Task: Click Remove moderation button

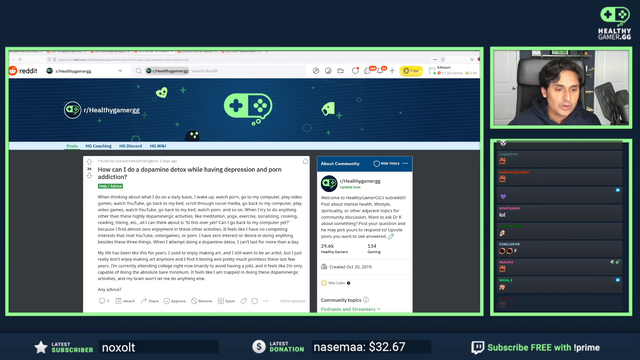Action: coord(202,301)
